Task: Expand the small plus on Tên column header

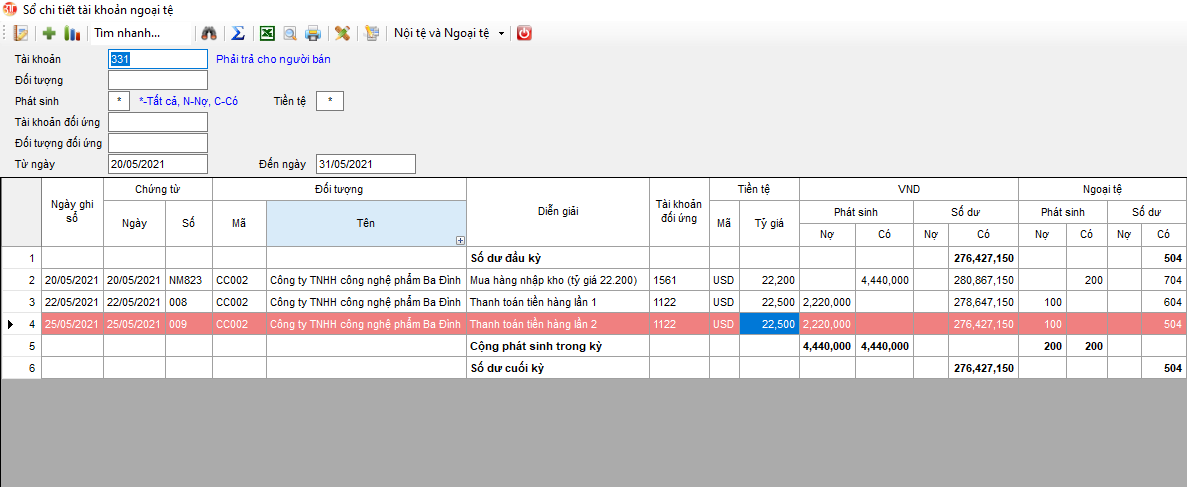Action: pos(460,240)
